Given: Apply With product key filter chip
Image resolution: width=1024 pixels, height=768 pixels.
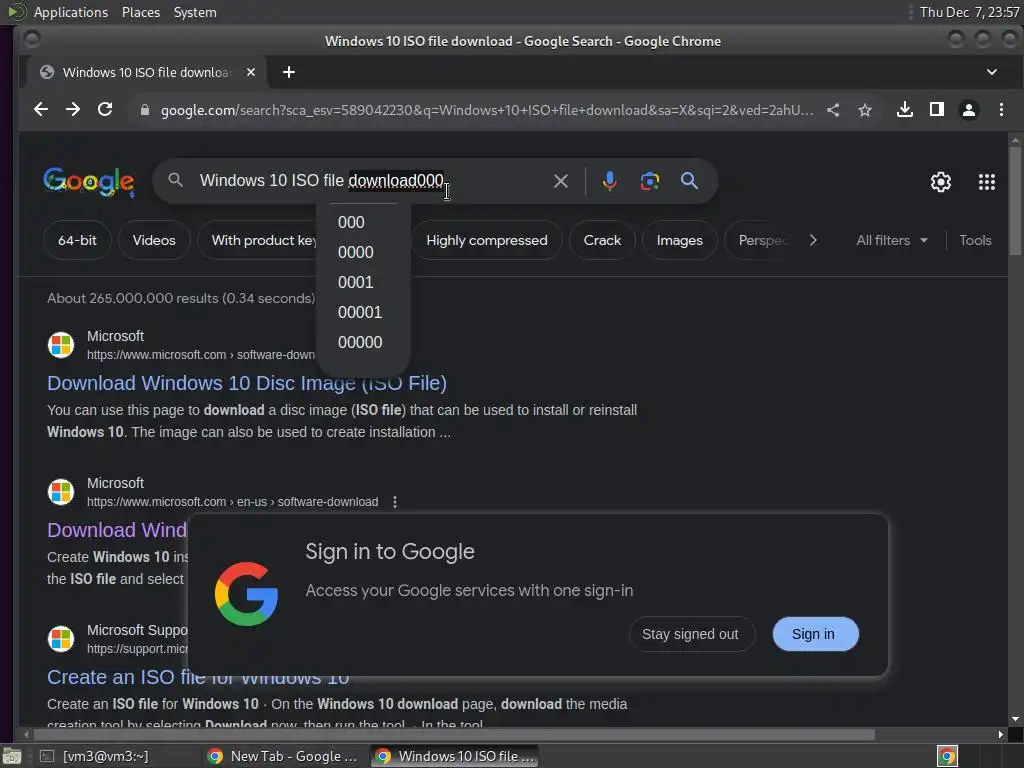Looking at the screenshot, I should click(x=257, y=240).
